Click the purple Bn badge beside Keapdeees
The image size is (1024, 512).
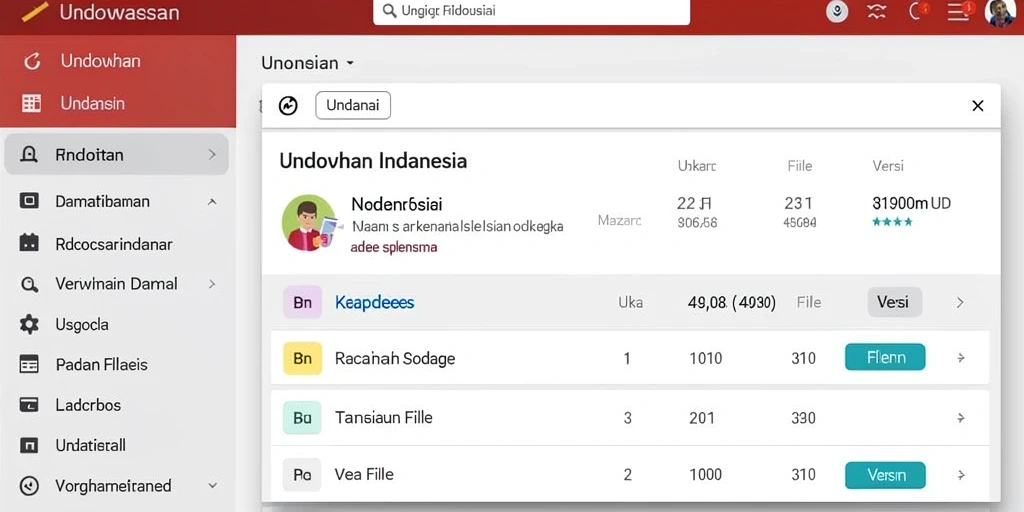point(302,302)
